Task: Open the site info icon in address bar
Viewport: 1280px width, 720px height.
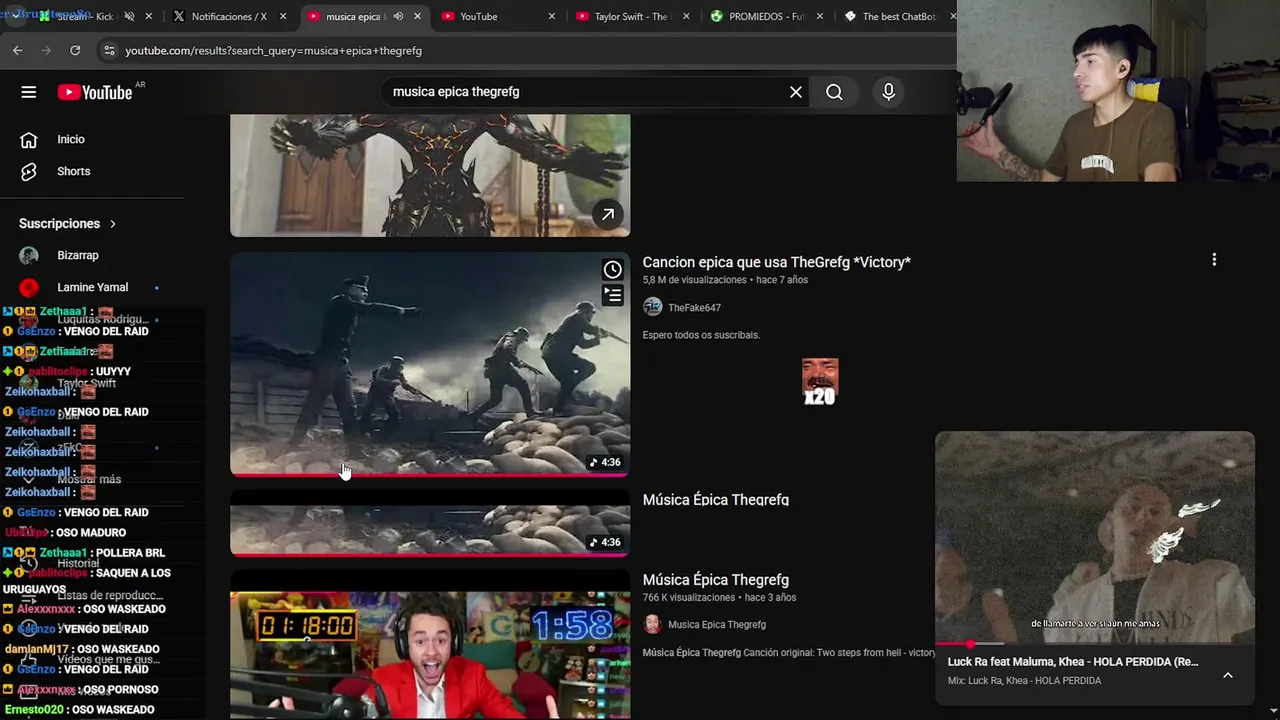Action: tap(109, 50)
